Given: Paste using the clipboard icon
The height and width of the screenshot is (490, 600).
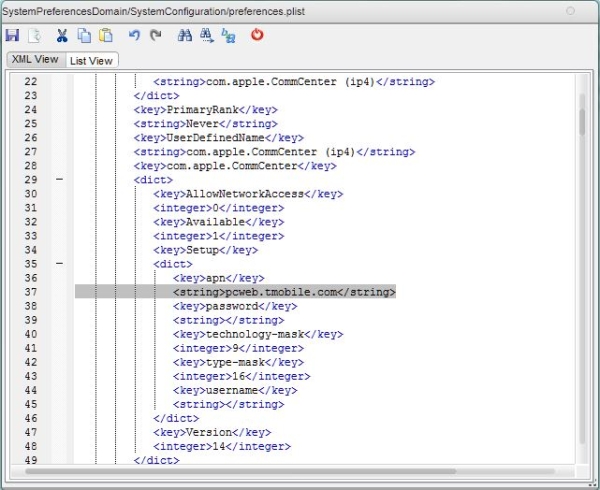Looking at the screenshot, I should [105, 35].
